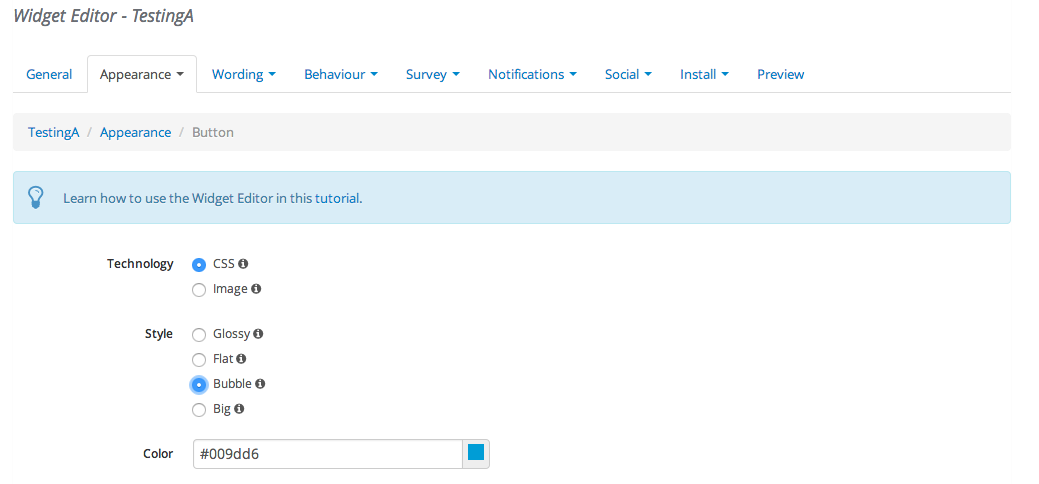Open the Install tab dropdown
This screenshot has width=1039, height=484.
click(704, 74)
